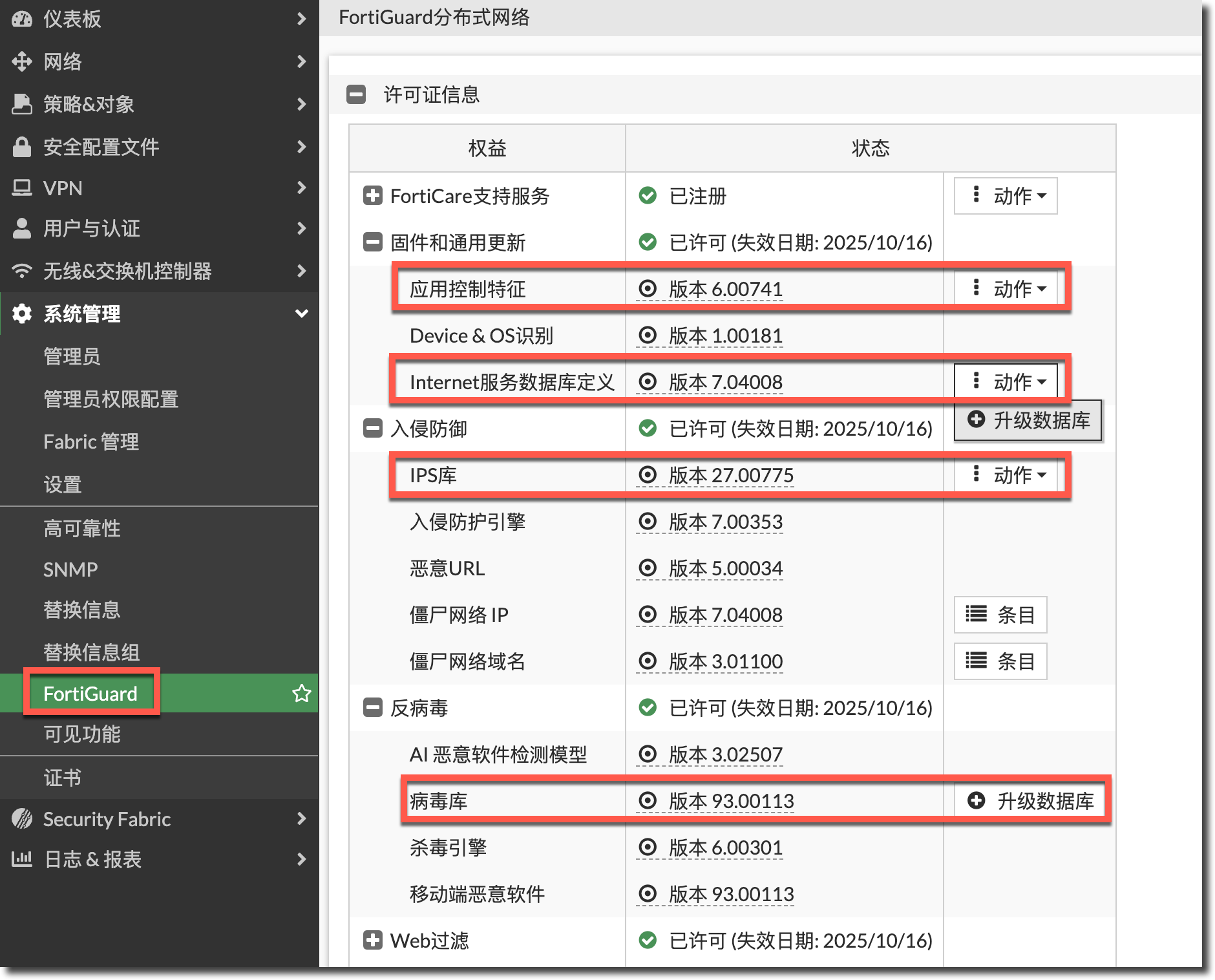Open 动作 dropdown for IPS库
This screenshot has height=980, width=1215.
pos(1006,475)
